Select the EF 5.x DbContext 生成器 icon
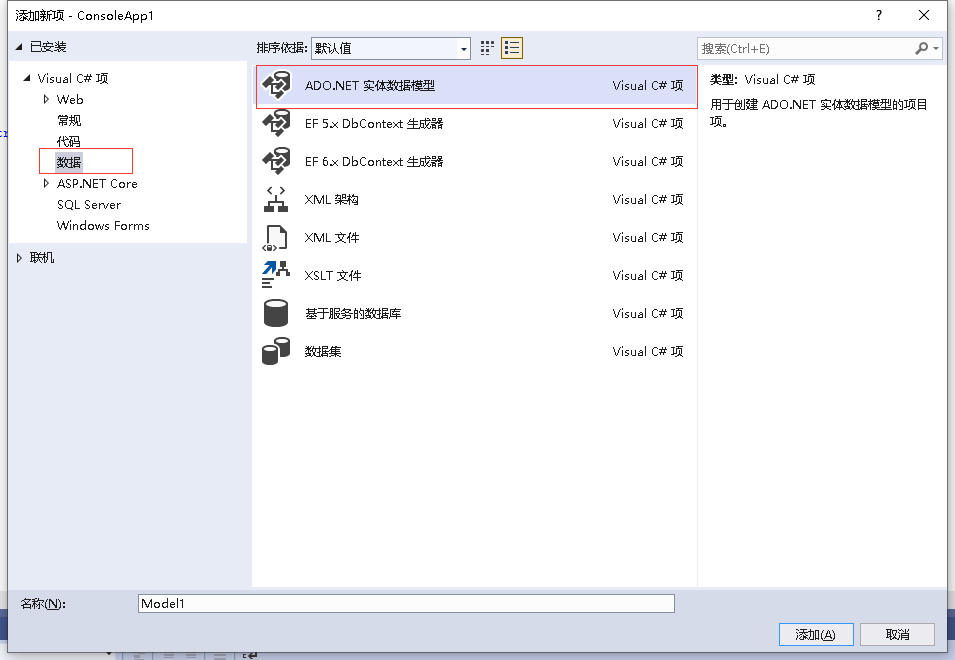 277,123
